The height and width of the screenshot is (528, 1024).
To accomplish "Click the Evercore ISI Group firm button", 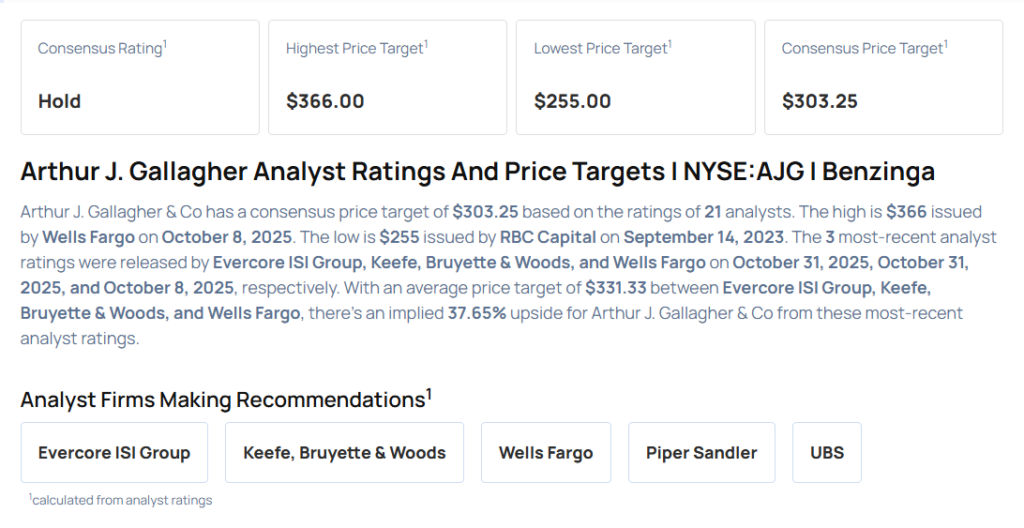I will [x=114, y=452].
